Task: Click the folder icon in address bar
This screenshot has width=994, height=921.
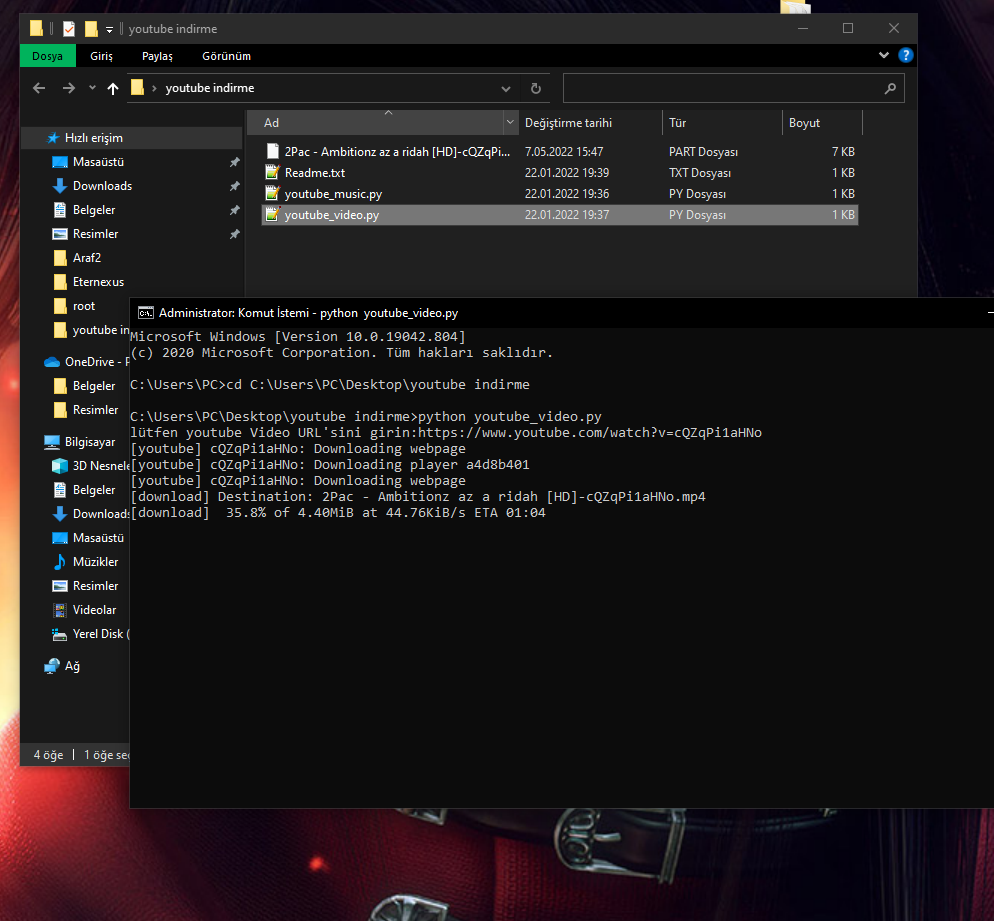Action: (x=138, y=87)
